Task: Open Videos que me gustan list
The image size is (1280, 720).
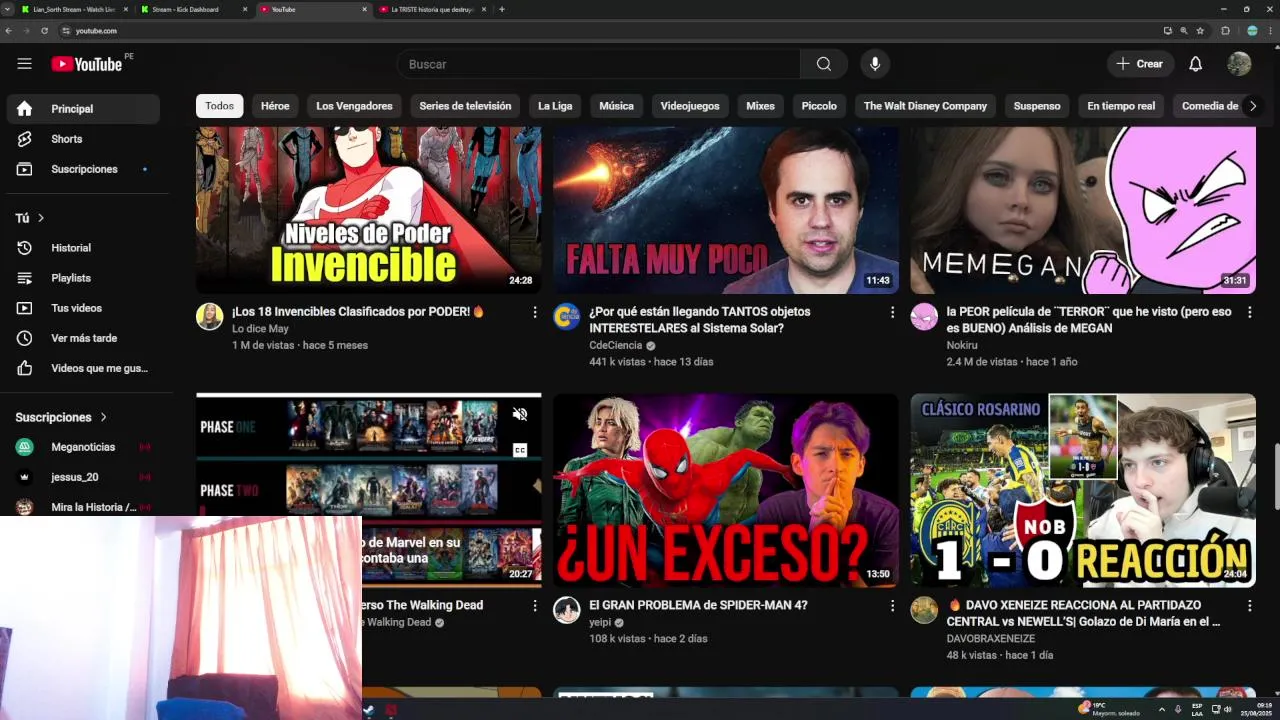Action: click(83, 368)
